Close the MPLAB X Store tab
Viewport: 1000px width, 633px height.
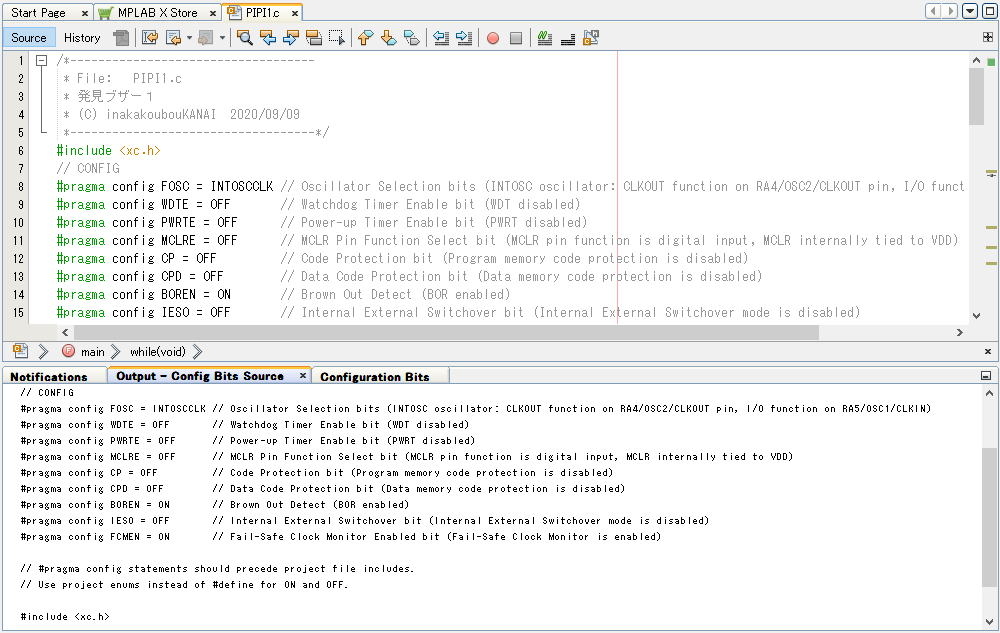(213, 13)
